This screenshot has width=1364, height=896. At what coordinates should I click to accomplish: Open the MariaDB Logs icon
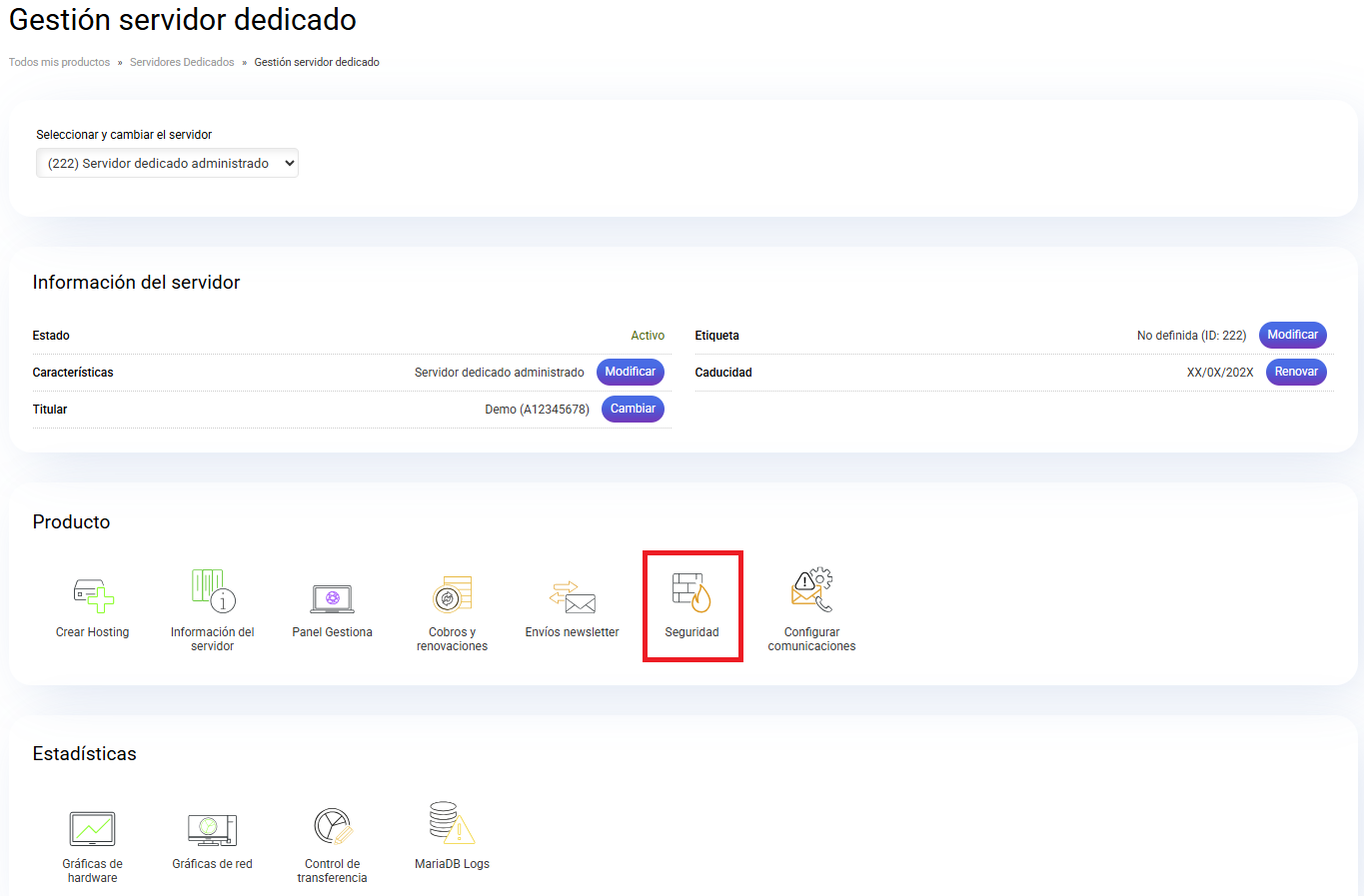tap(452, 824)
